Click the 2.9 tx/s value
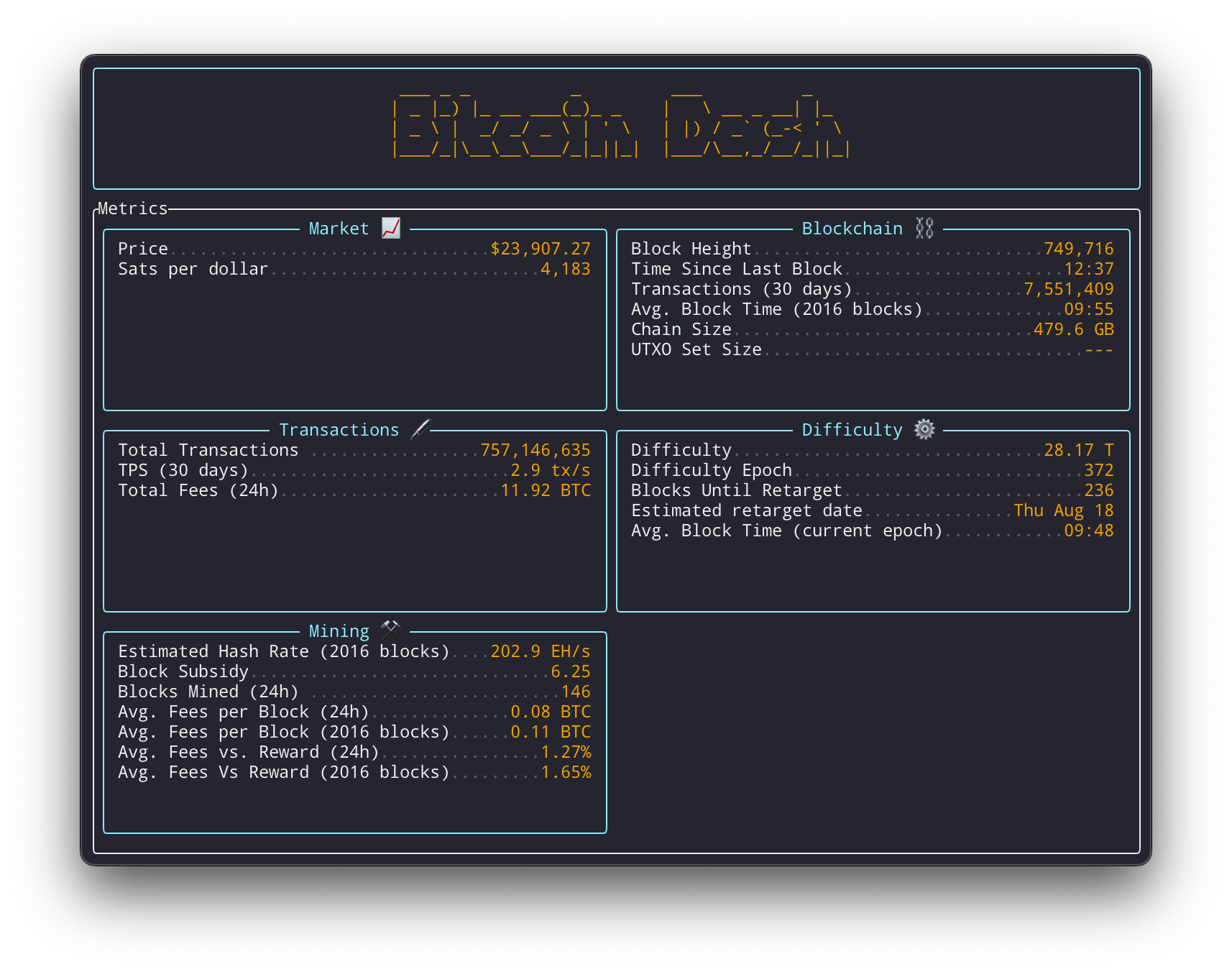This screenshot has width=1232, height=972. click(x=551, y=470)
